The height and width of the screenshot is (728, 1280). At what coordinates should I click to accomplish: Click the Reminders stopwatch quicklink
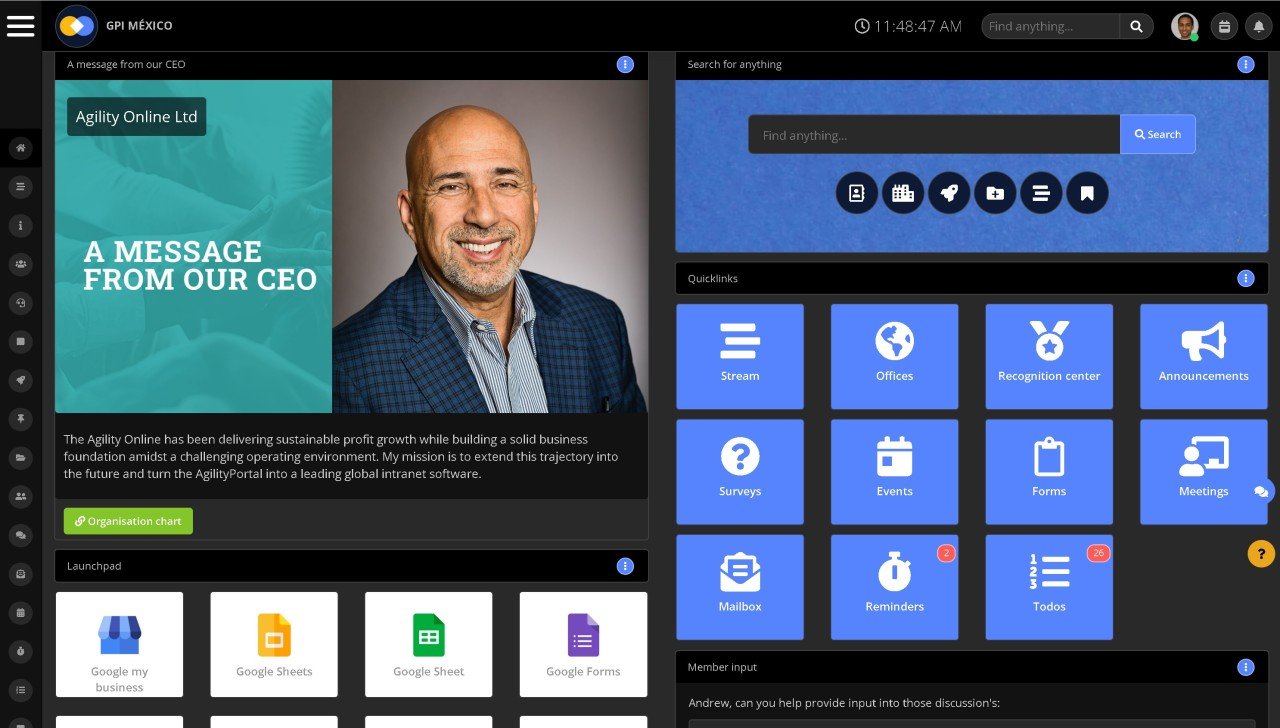point(894,586)
